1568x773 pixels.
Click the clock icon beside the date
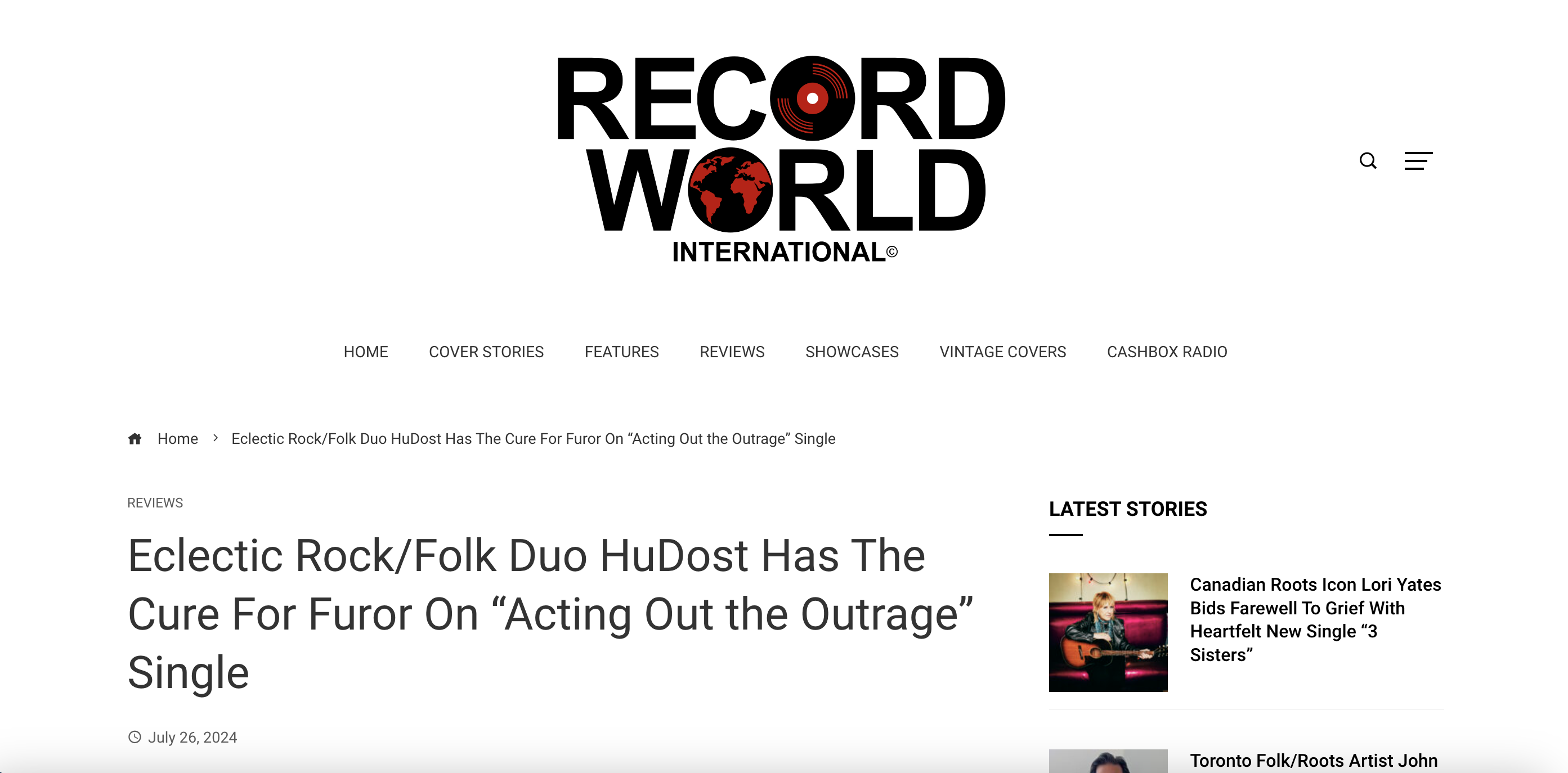[135, 737]
